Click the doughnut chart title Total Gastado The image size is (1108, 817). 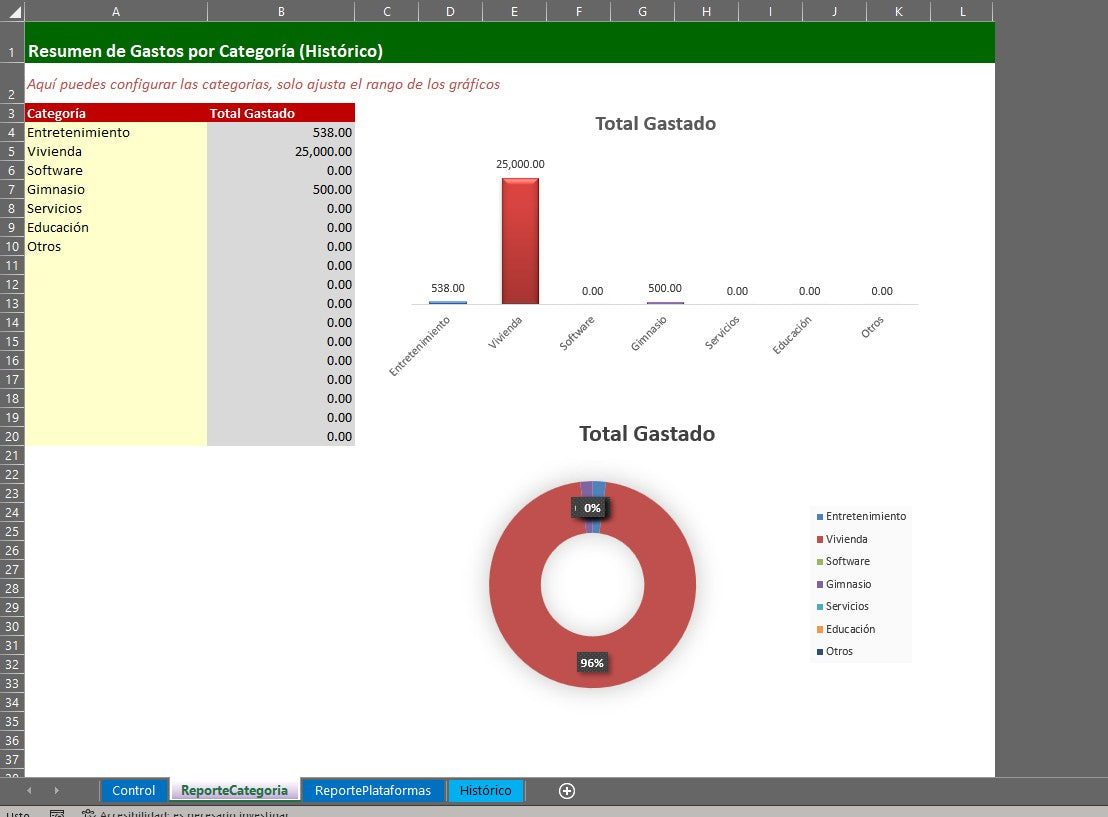coord(647,433)
